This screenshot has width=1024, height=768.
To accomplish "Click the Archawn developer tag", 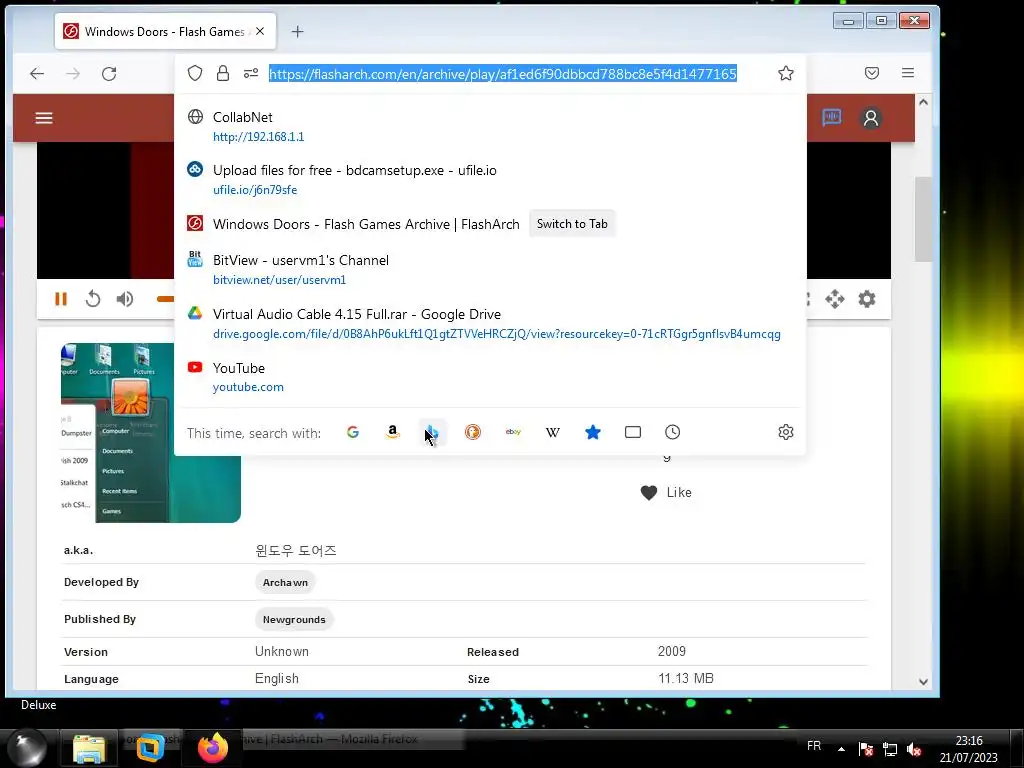I will 285,583.
